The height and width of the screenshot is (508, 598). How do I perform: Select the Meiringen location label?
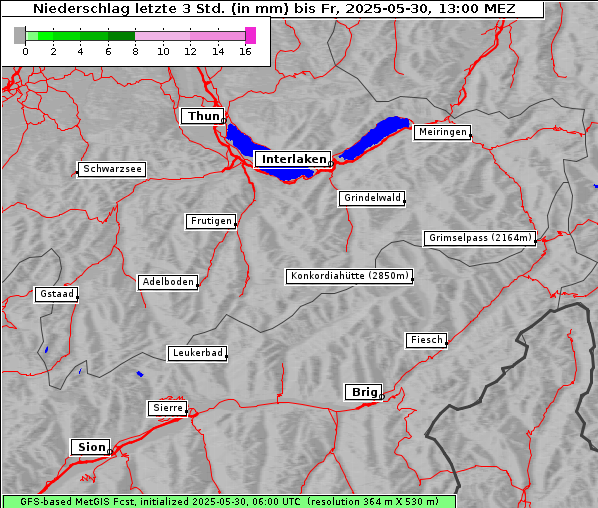coord(442,132)
